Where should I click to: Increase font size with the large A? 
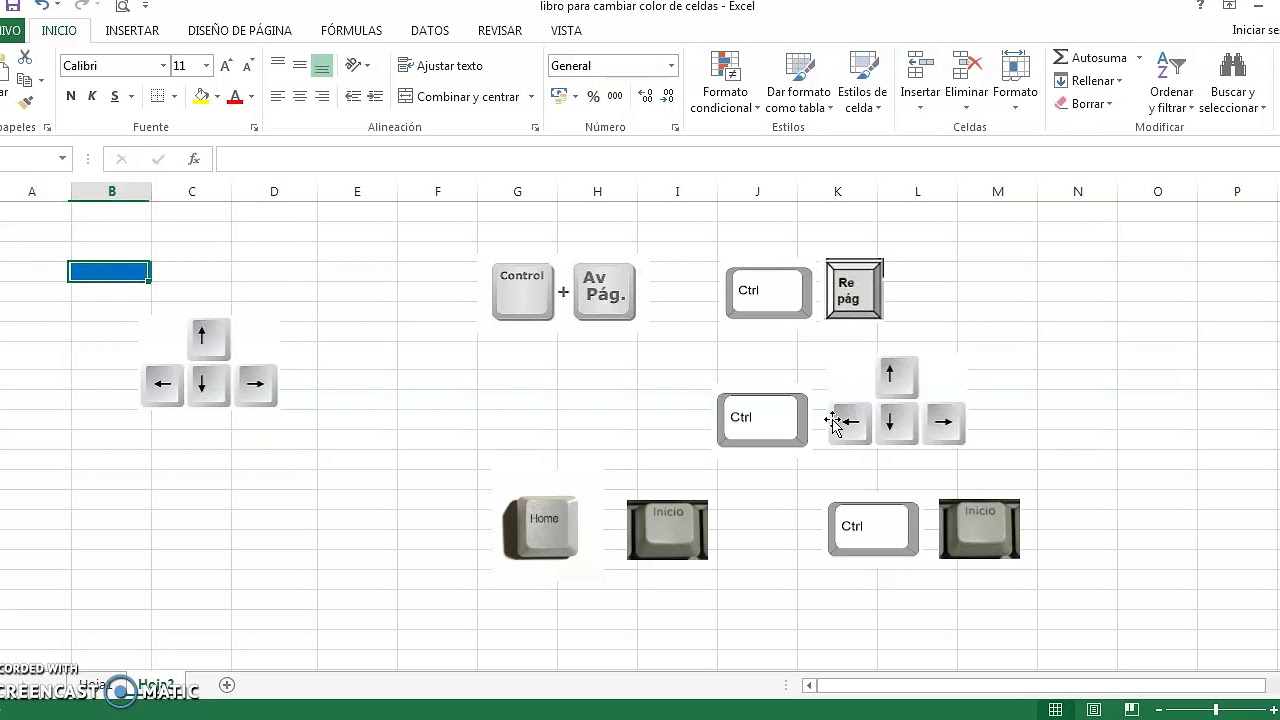tap(226, 66)
